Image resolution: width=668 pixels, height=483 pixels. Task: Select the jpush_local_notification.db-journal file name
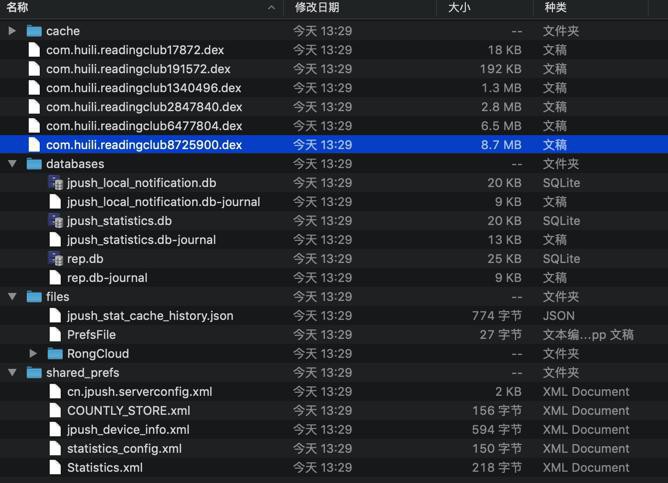point(164,201)
